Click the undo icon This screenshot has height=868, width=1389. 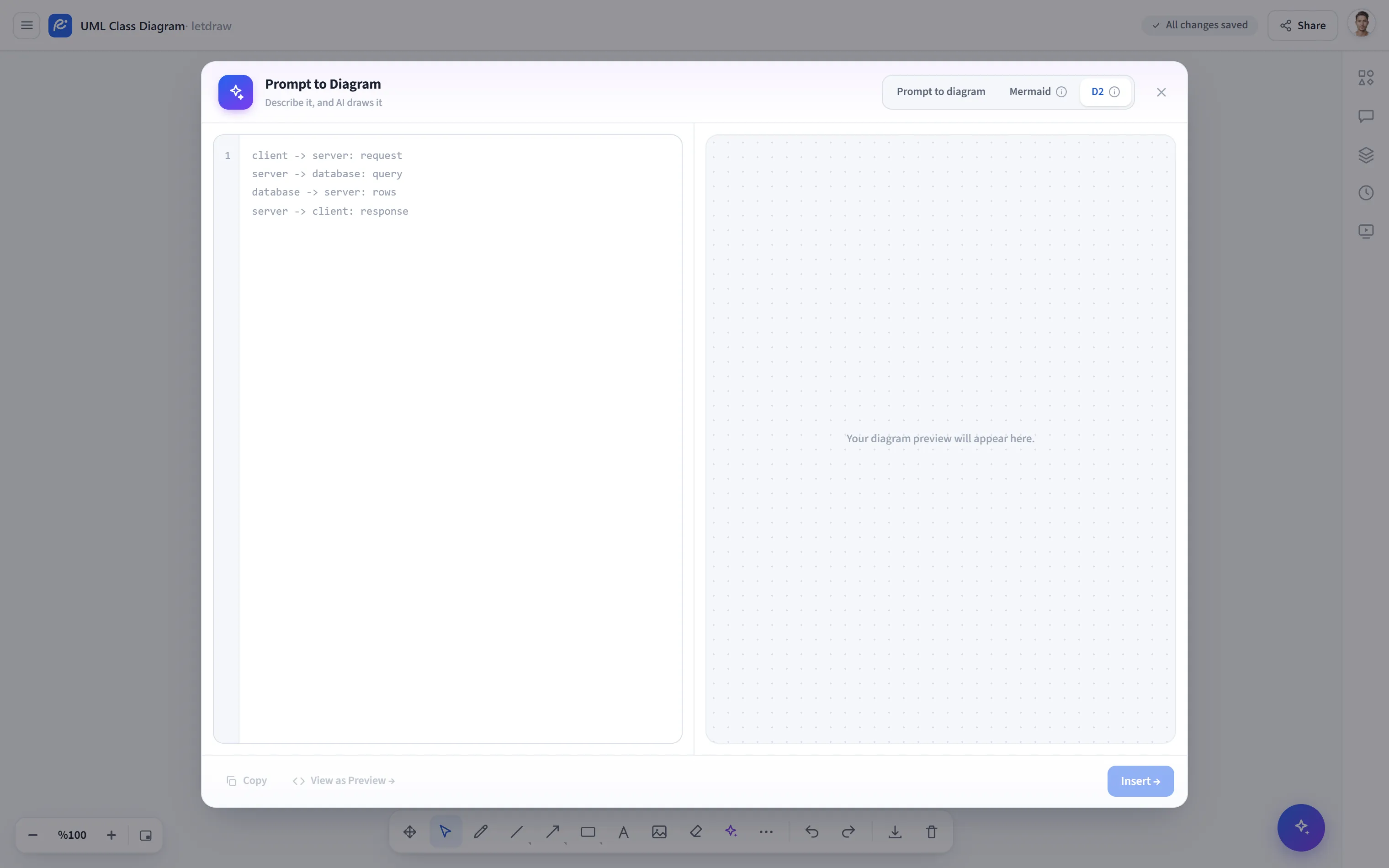pyautogui.click(x=811, y=831)
